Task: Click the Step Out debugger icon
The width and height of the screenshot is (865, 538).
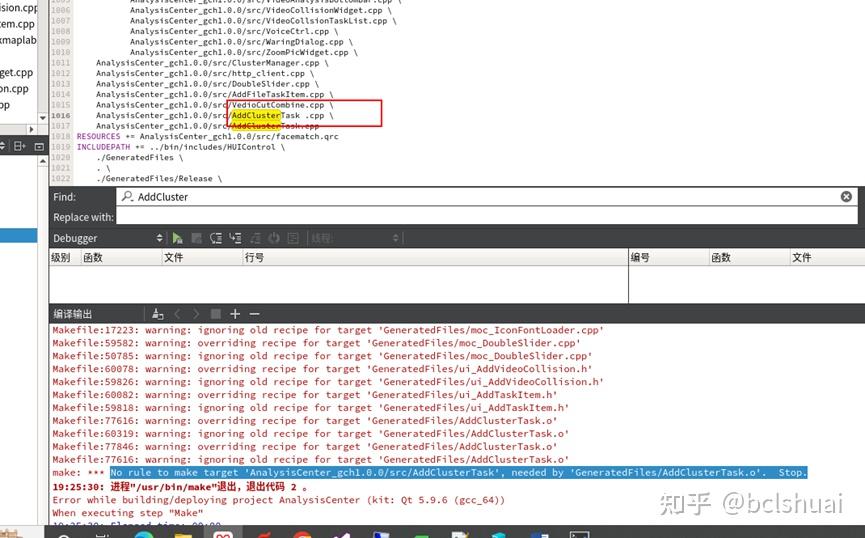Action: coord(255,238)
